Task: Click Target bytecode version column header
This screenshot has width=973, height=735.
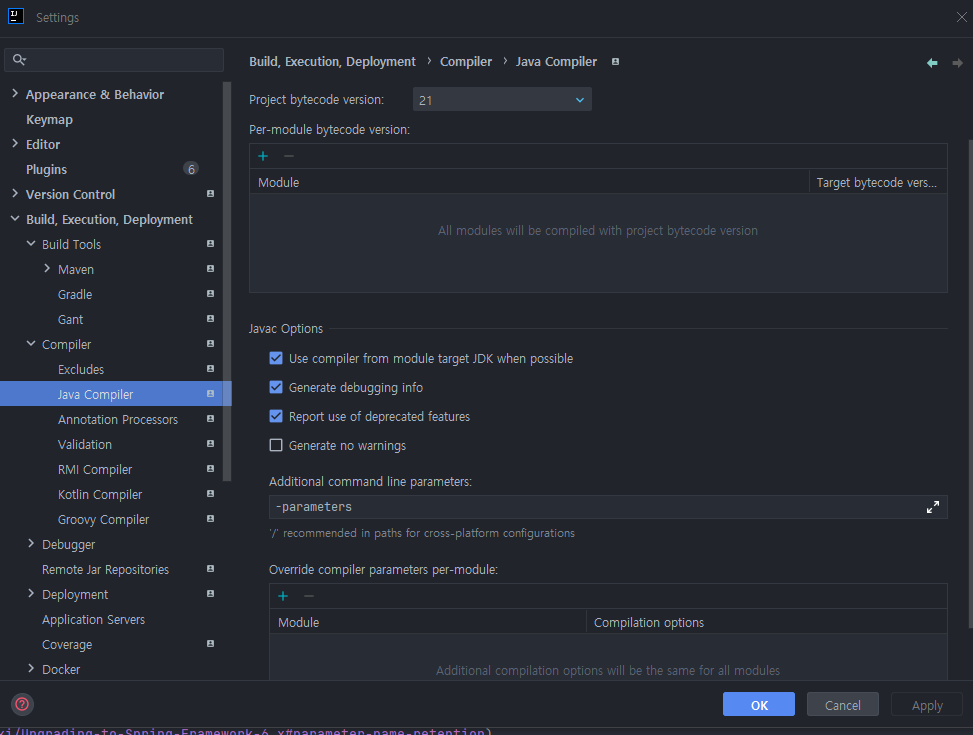Action: click(877, 182)
